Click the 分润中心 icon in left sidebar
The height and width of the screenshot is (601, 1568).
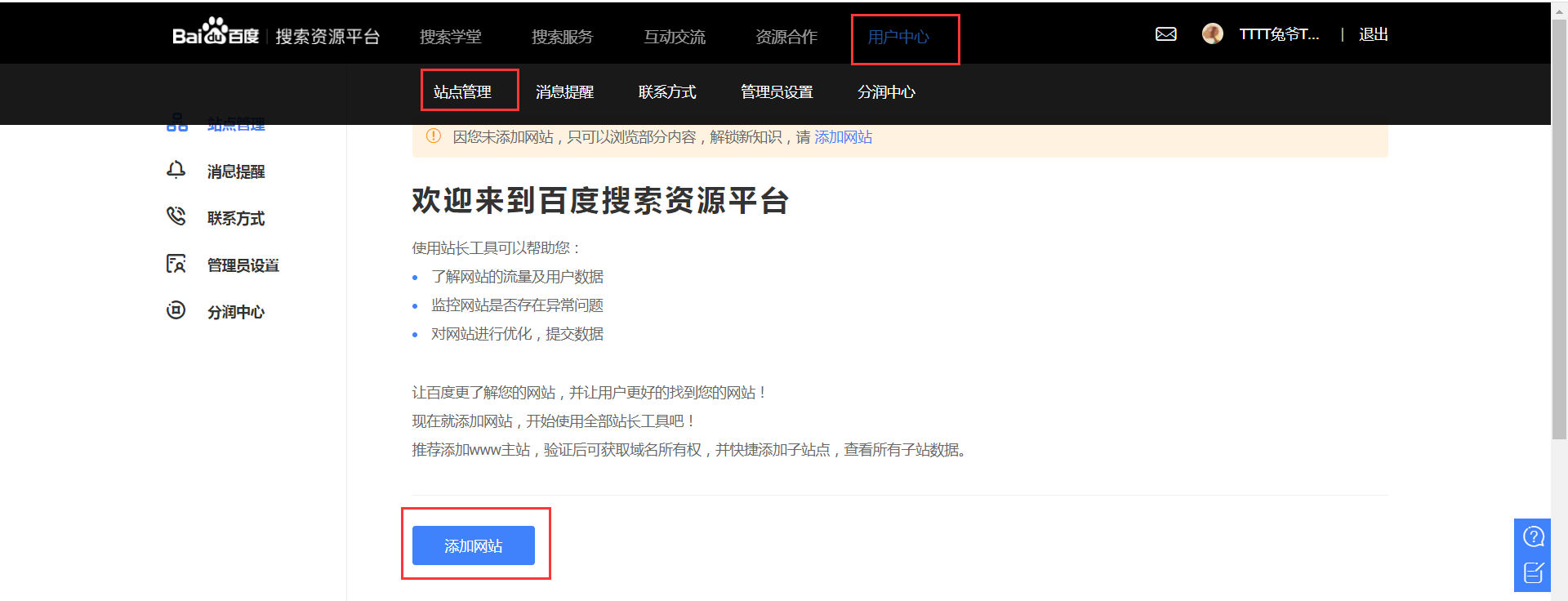(x=176, y=310)
